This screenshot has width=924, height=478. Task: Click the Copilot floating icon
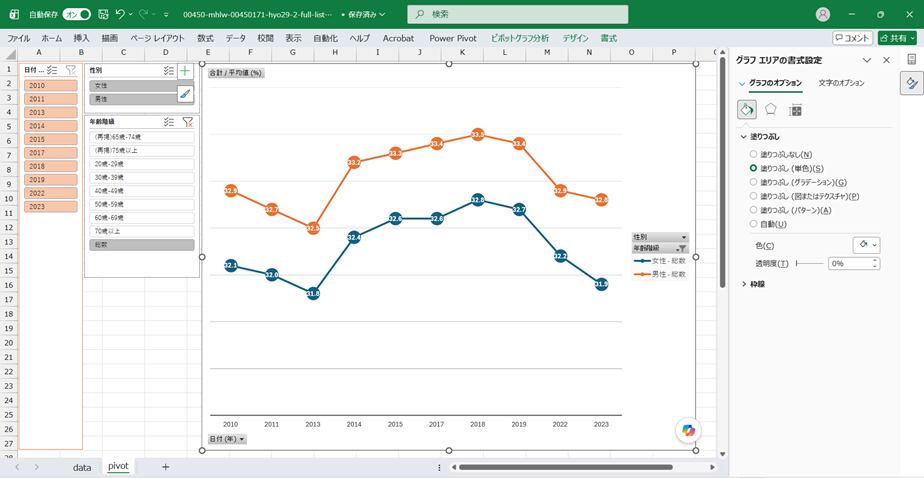[x=688, y=430]
